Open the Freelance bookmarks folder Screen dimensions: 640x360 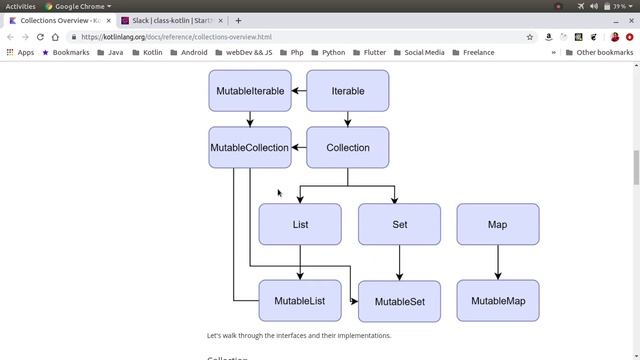[x=473, y=52]
